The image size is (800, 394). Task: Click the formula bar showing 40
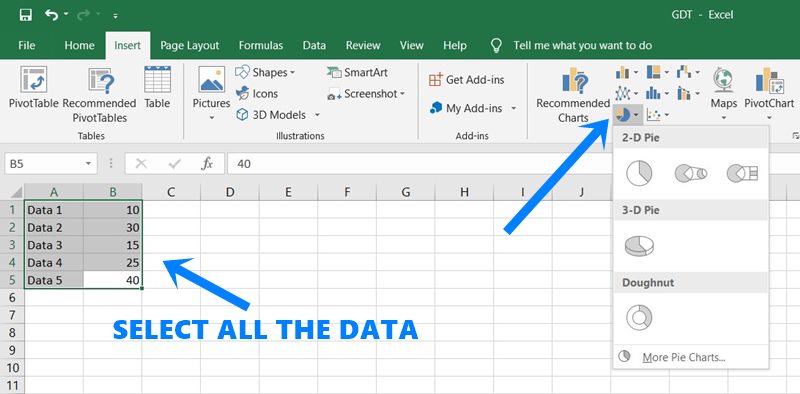coord(513,164)
